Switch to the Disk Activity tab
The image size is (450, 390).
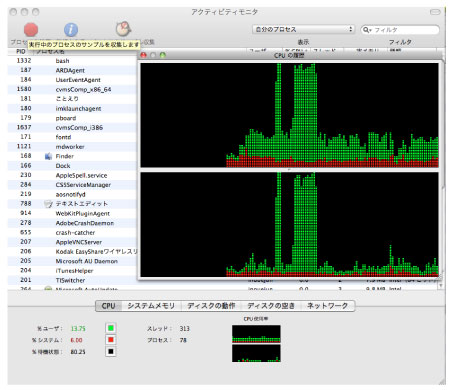tap(211, 306)
